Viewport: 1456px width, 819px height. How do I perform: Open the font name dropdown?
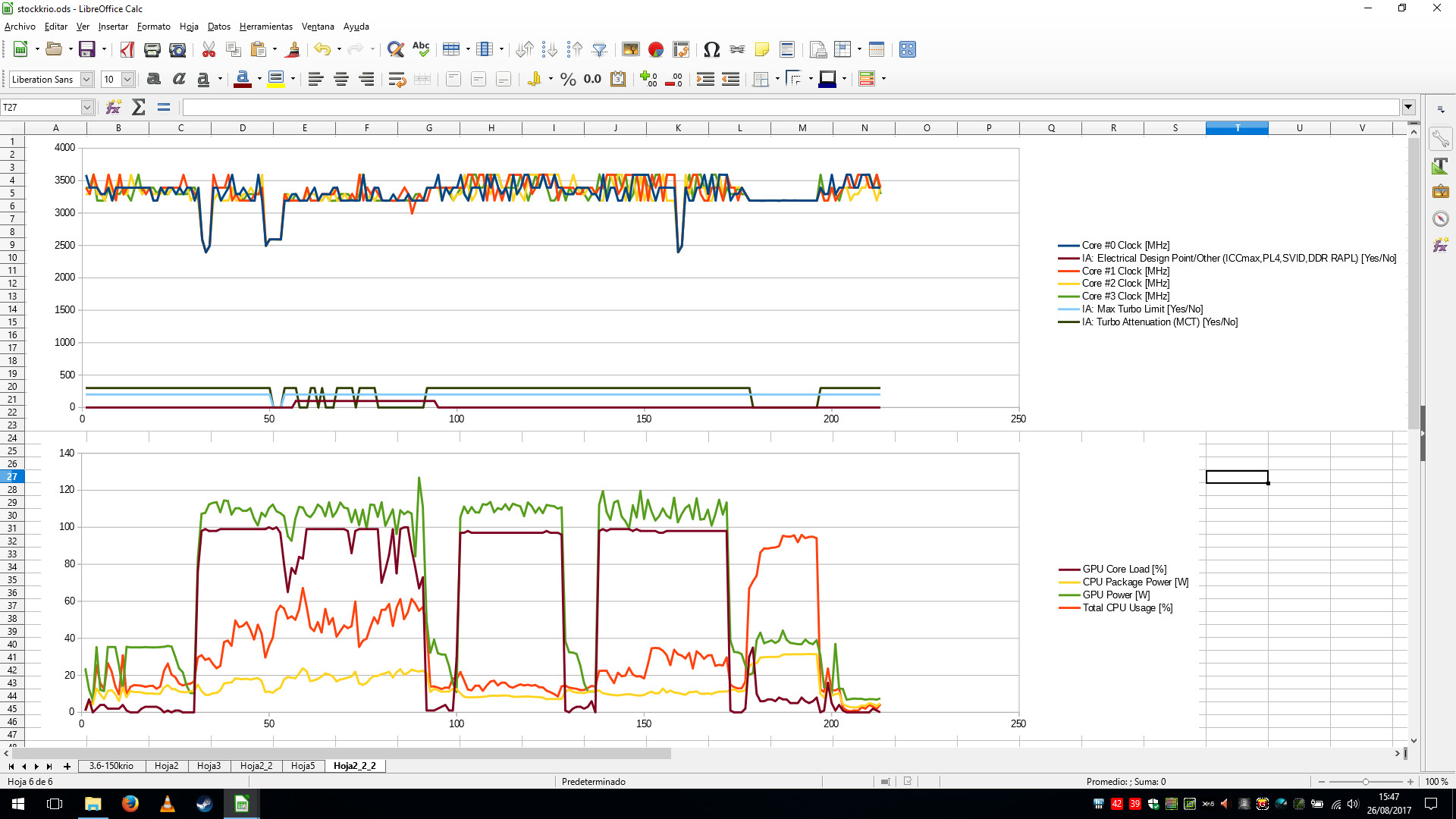(86, 79)
